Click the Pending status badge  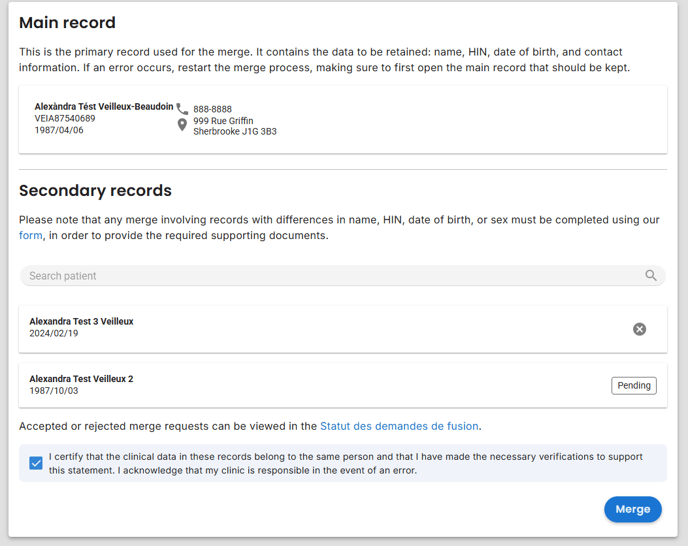click(634, 385)
